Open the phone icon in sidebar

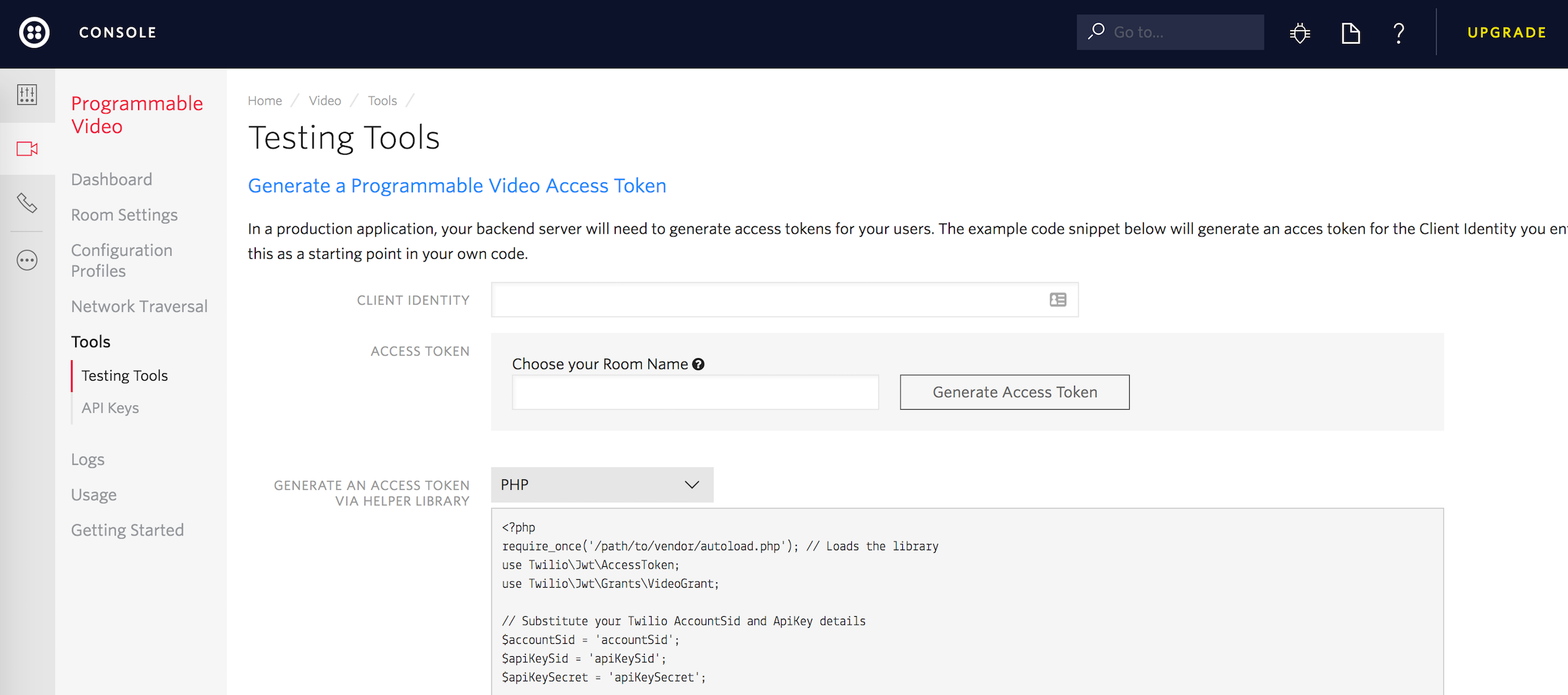click(x=27, y=203)
